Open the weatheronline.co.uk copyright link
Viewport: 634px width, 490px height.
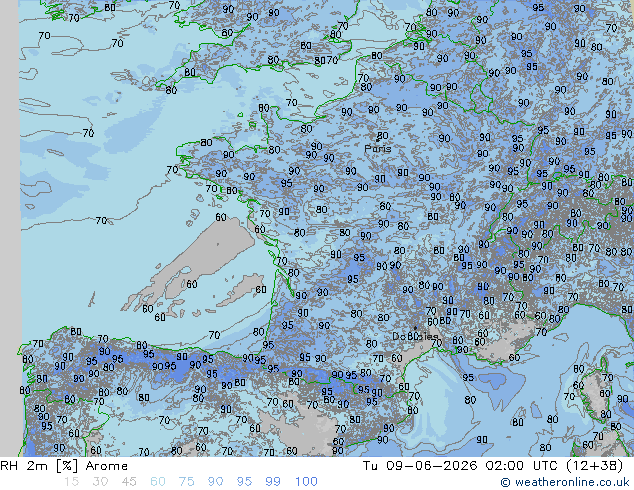point(565,482)
